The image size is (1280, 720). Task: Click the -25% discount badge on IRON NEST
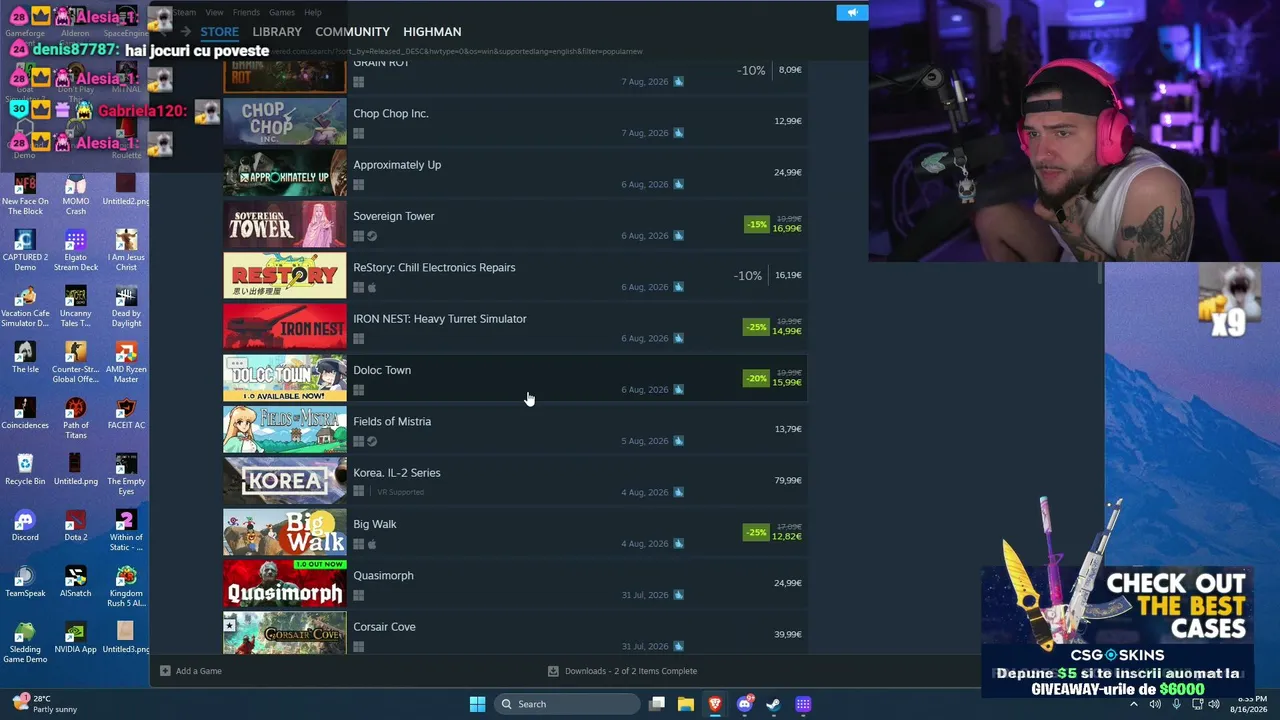[x=756, y=327]
